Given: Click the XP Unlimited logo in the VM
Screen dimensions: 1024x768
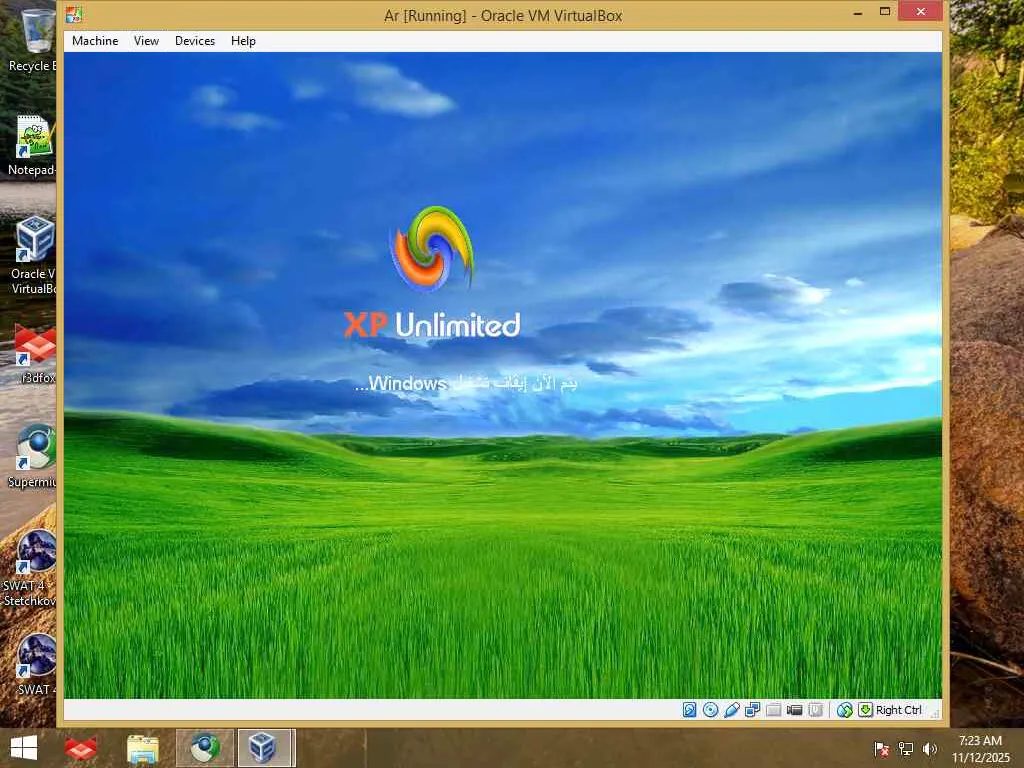Looking at the screenshot, I should (432, 274).
